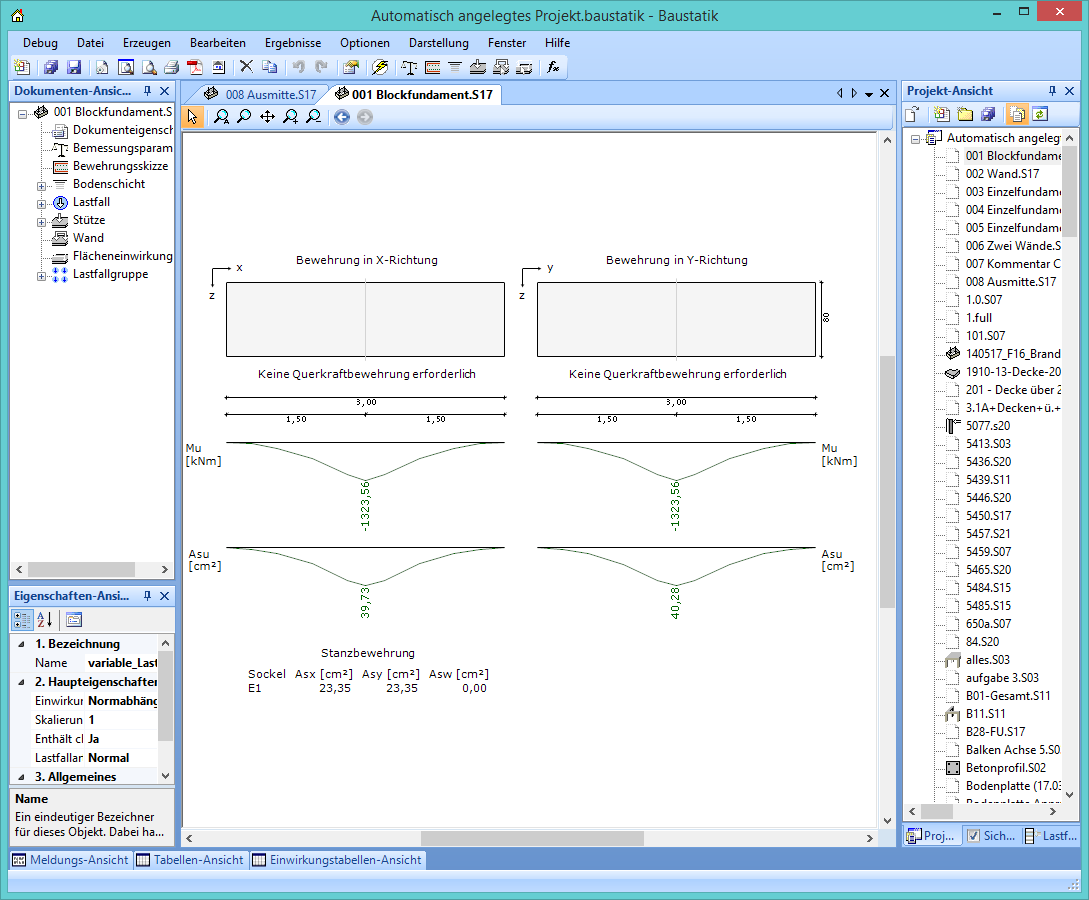Toggle the highlighted document list icon in Projekt-Ansicht

point(1017,115)
